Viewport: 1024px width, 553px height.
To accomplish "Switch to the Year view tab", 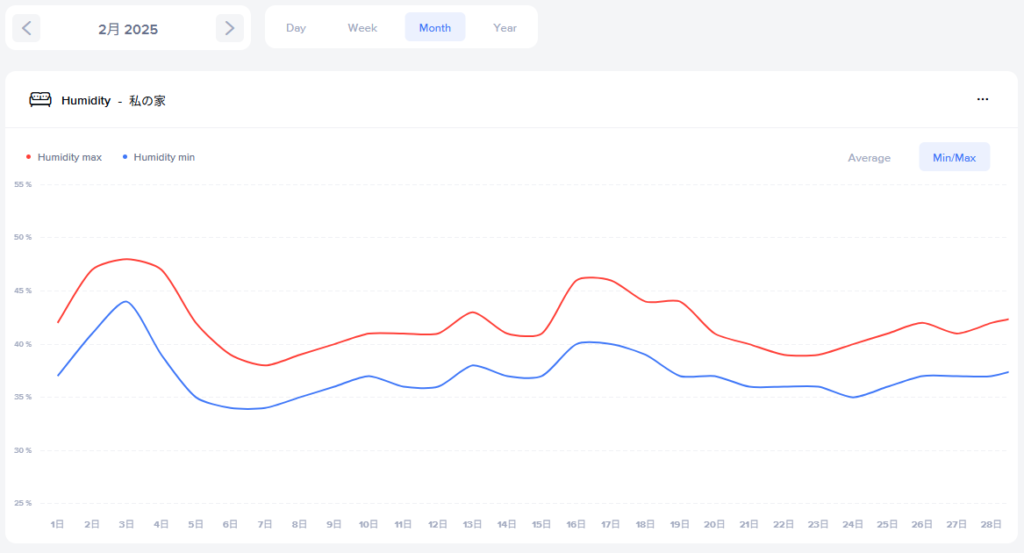I will point(505,28).
